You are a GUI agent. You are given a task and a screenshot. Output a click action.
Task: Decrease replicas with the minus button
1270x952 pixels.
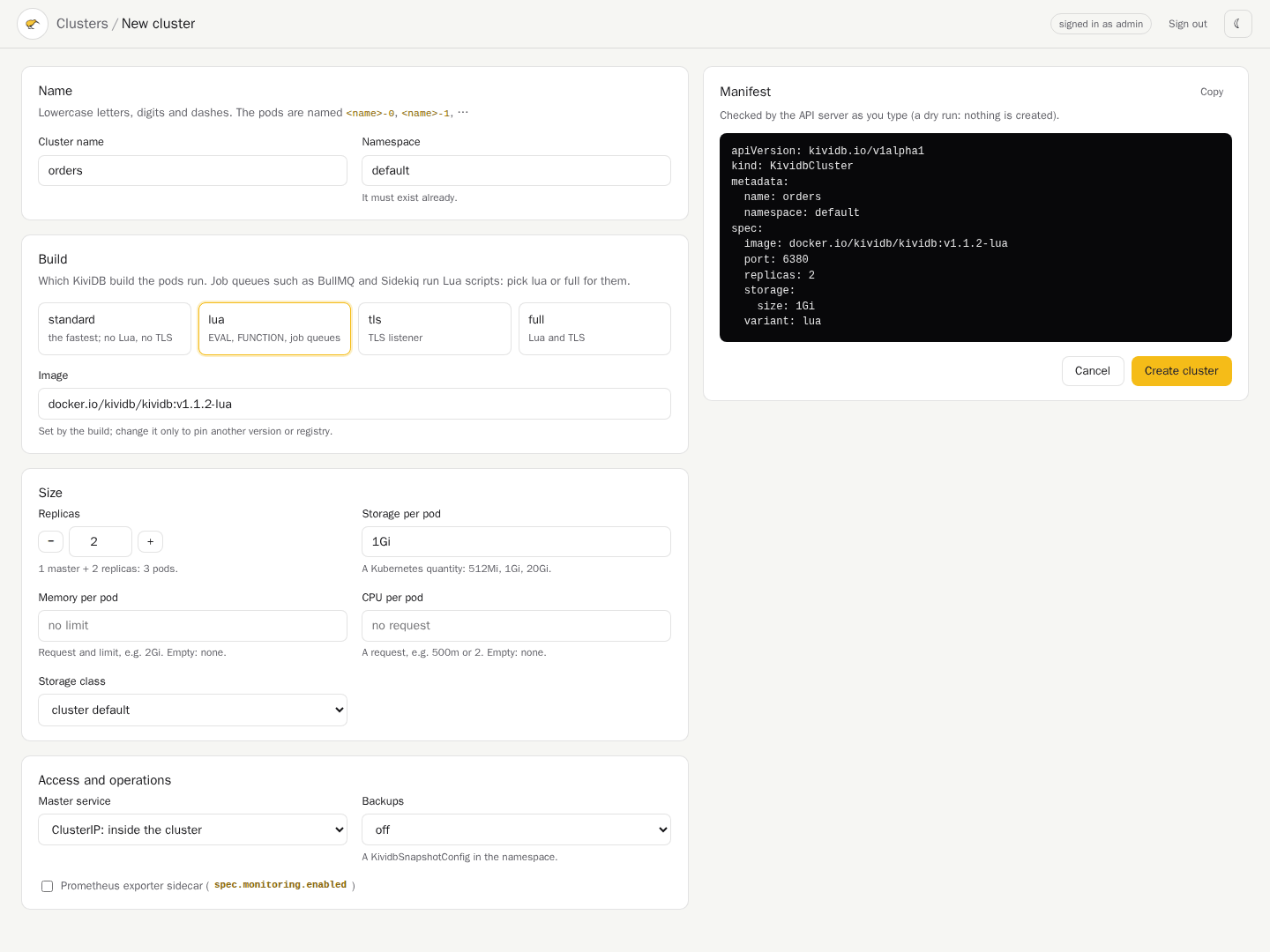(50, 541)
